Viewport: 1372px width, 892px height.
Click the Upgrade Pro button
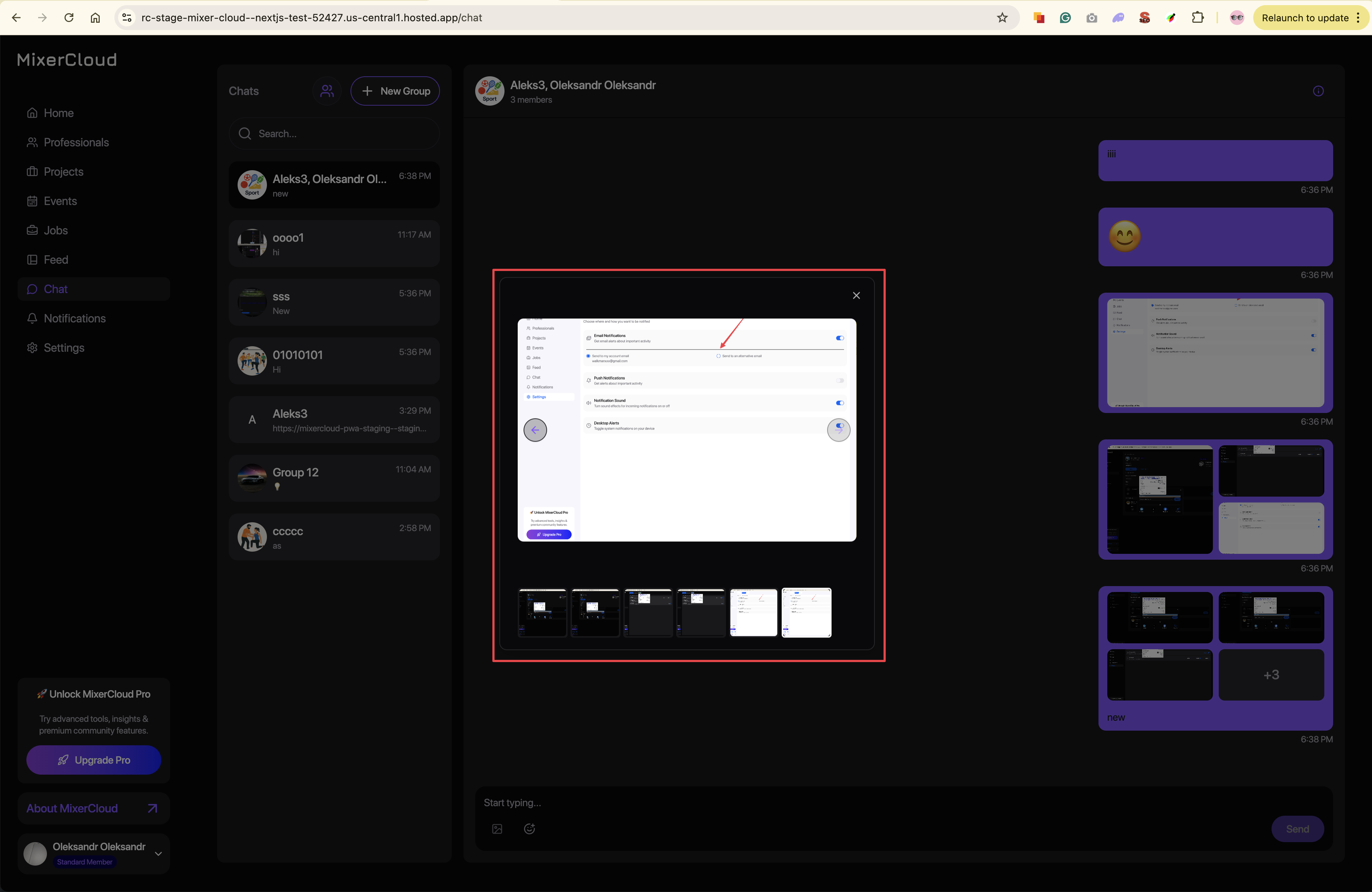(93, 760)
